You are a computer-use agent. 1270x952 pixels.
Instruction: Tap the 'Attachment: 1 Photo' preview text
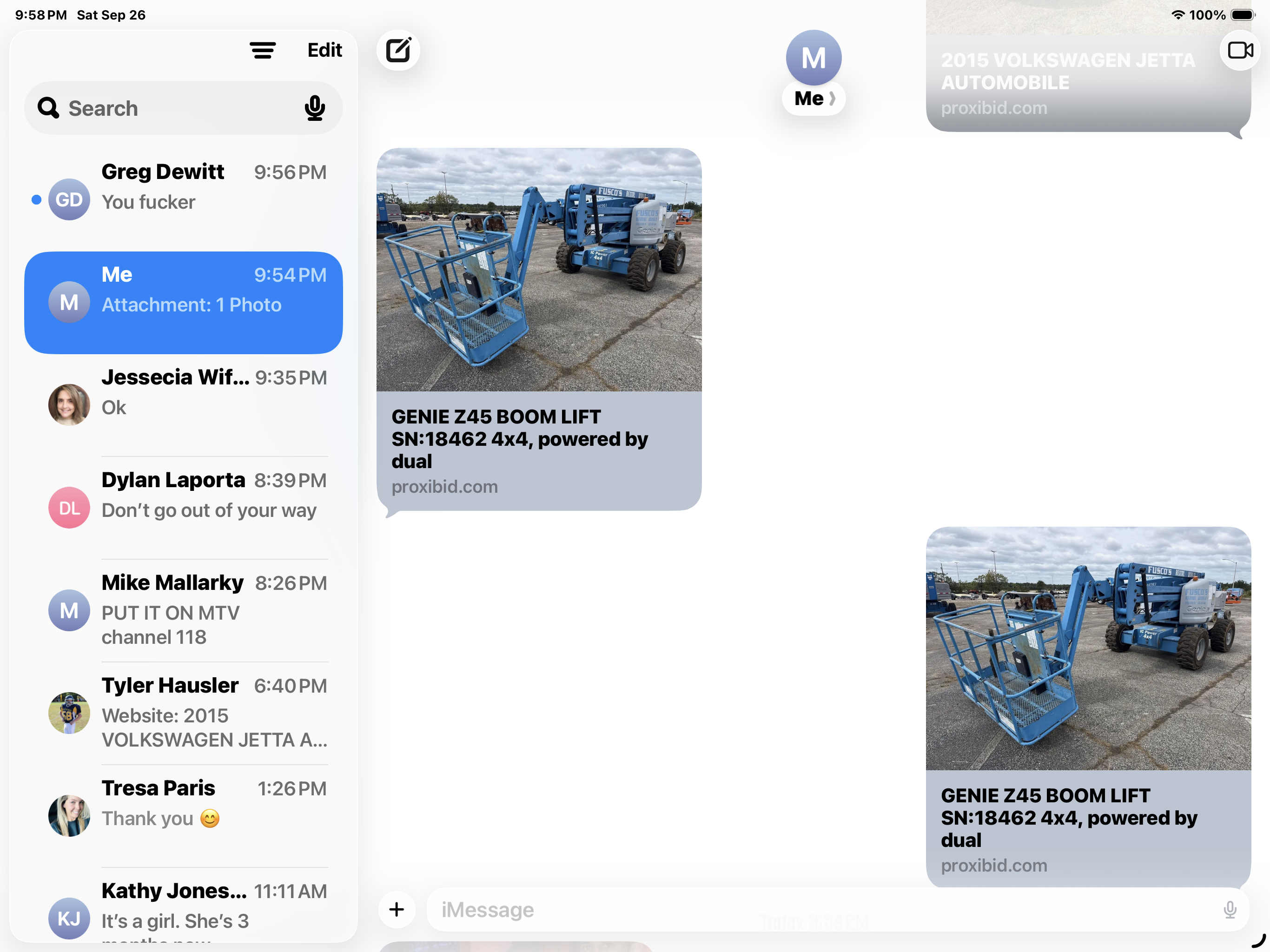(x=192, y=305)
